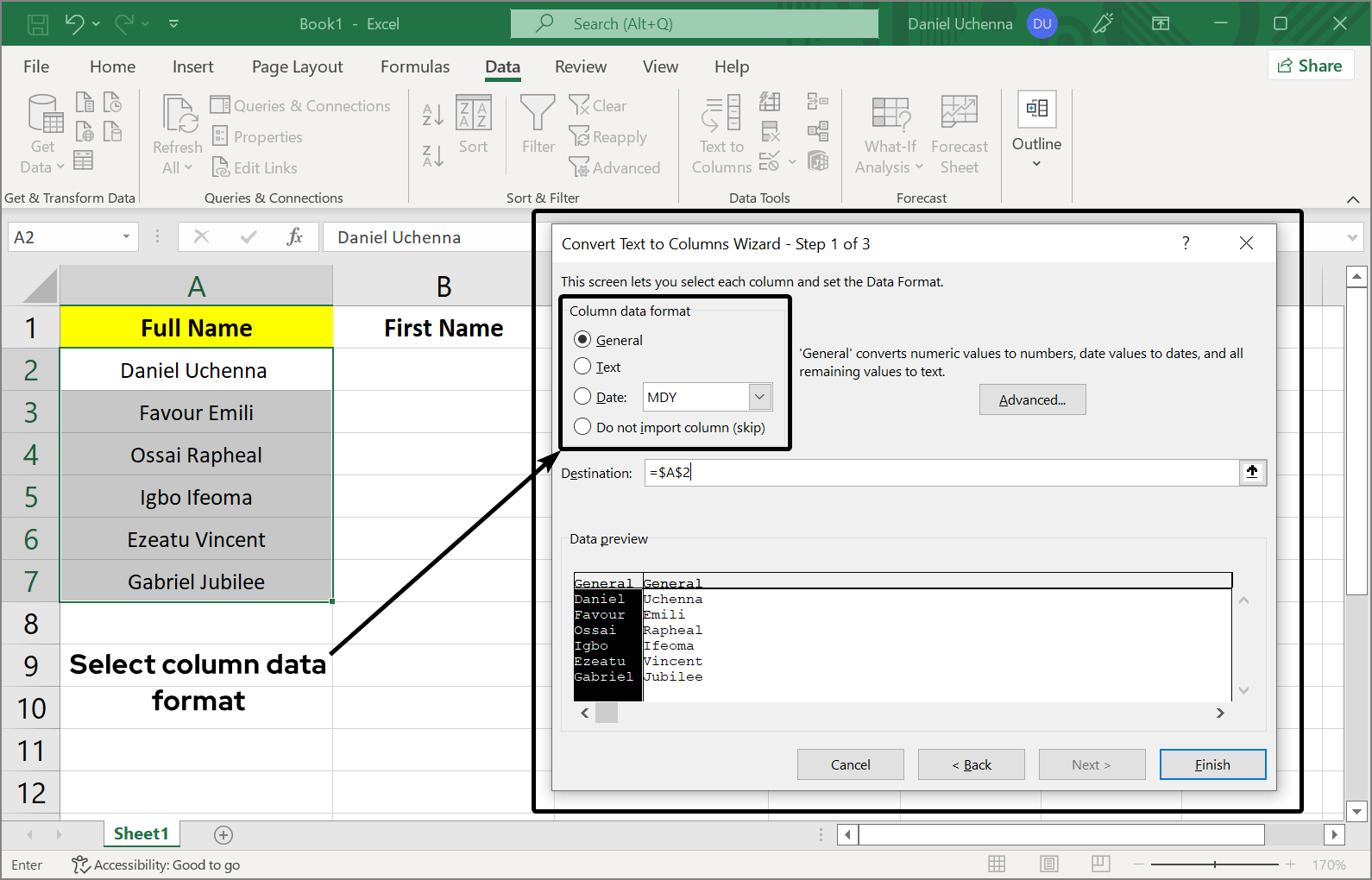Select the Text column data format

[x=582, y=367]
